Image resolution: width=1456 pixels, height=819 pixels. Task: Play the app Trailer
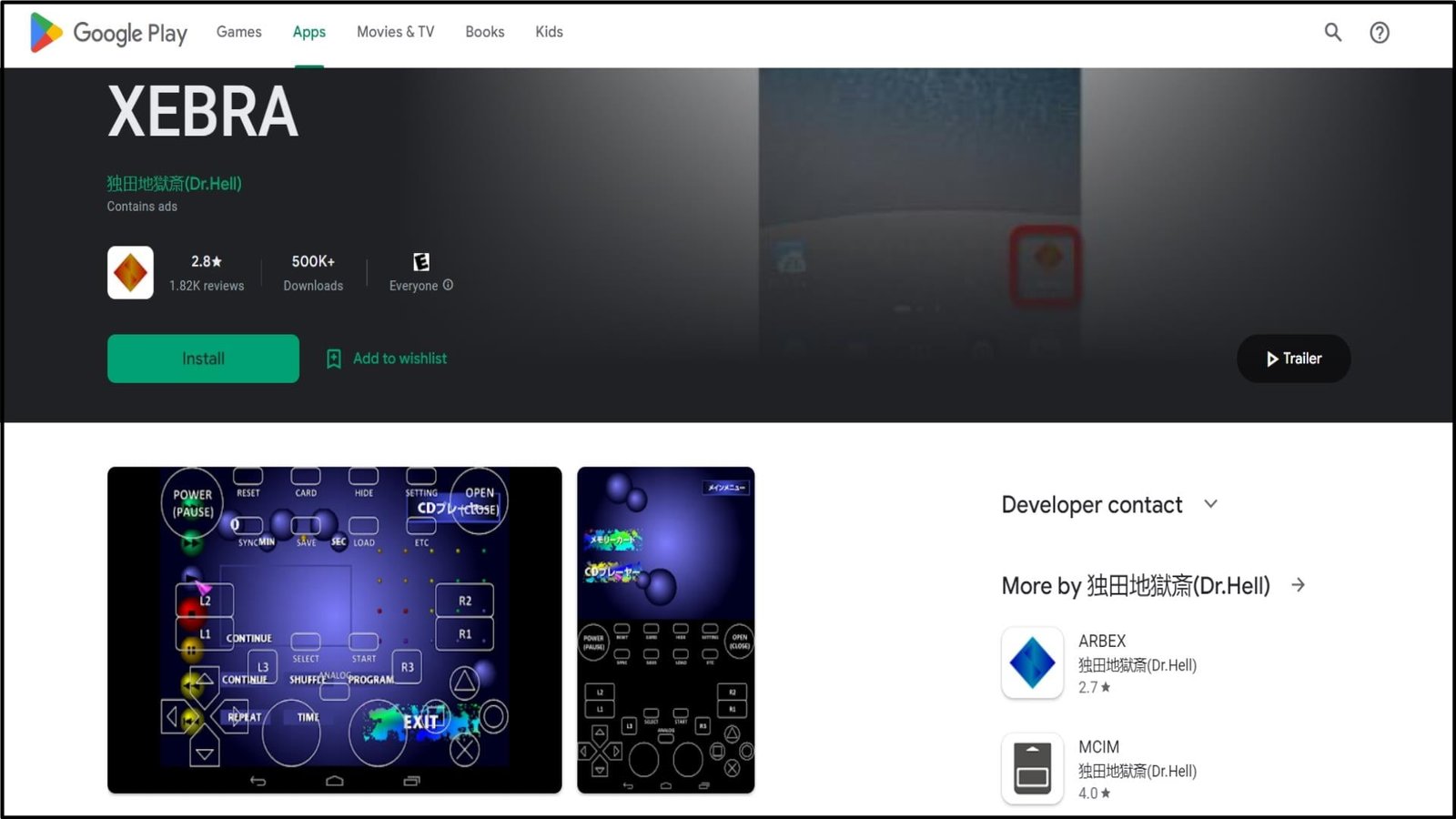[x=1293, y=359]
